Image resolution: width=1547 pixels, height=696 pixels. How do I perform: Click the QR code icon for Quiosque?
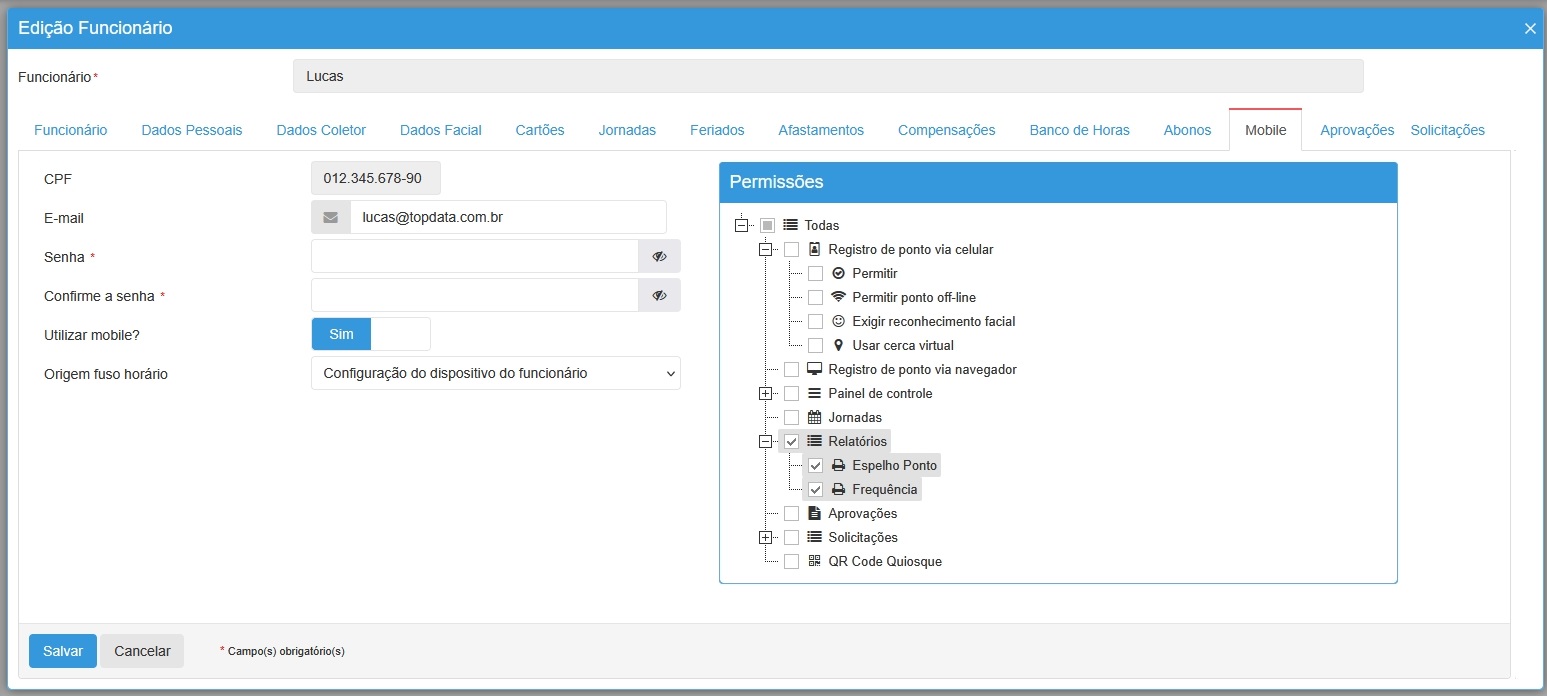[814, 561]
